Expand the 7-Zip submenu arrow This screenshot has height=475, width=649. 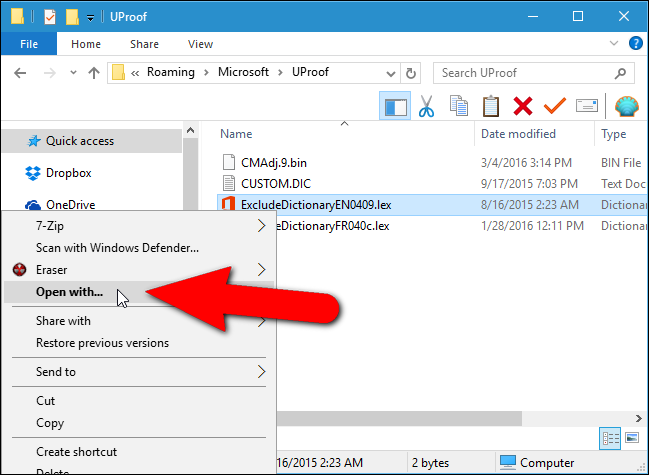point(261,226)
